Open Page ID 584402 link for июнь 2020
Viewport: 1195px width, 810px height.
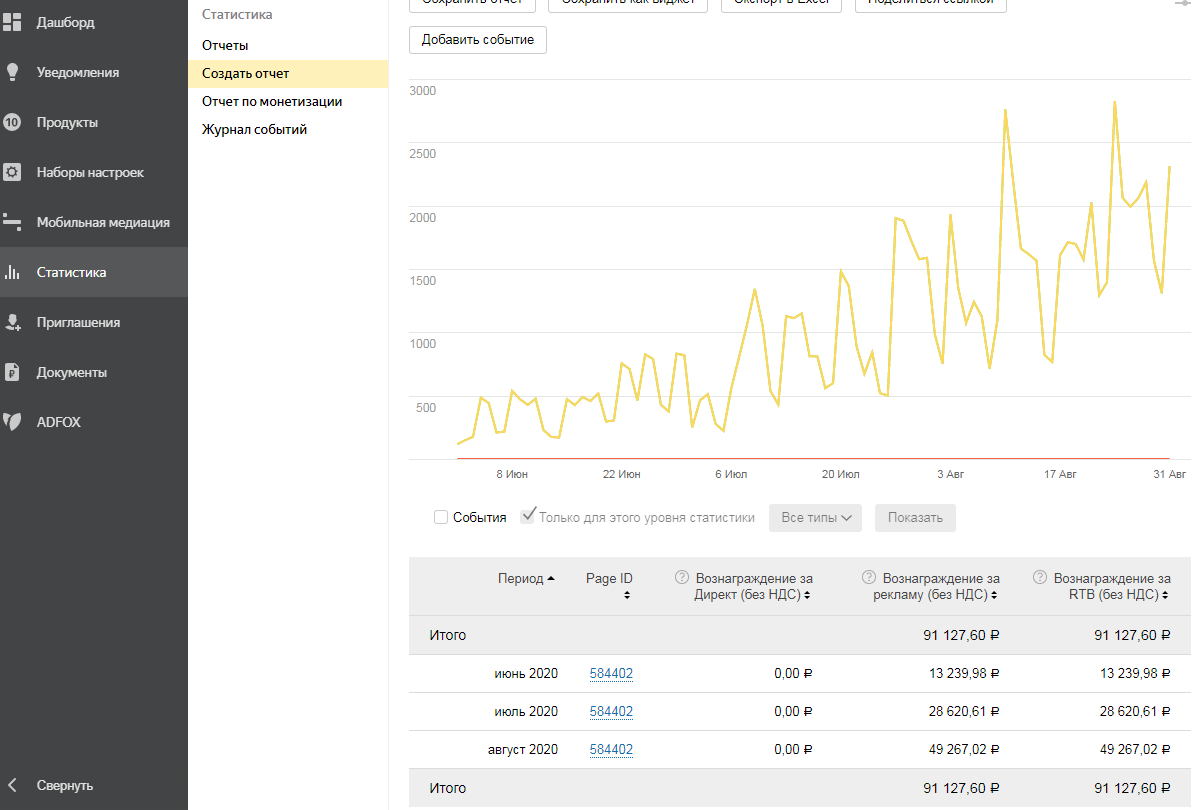(611, 674)
